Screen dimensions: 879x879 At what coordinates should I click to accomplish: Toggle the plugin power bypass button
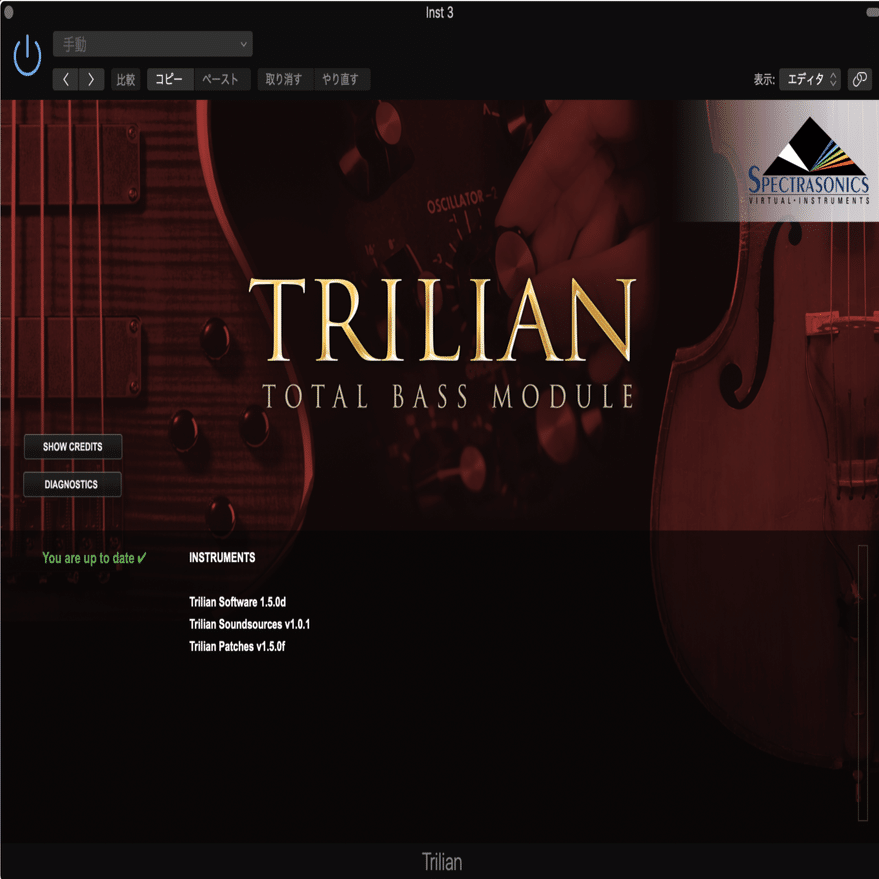[27, 55]
